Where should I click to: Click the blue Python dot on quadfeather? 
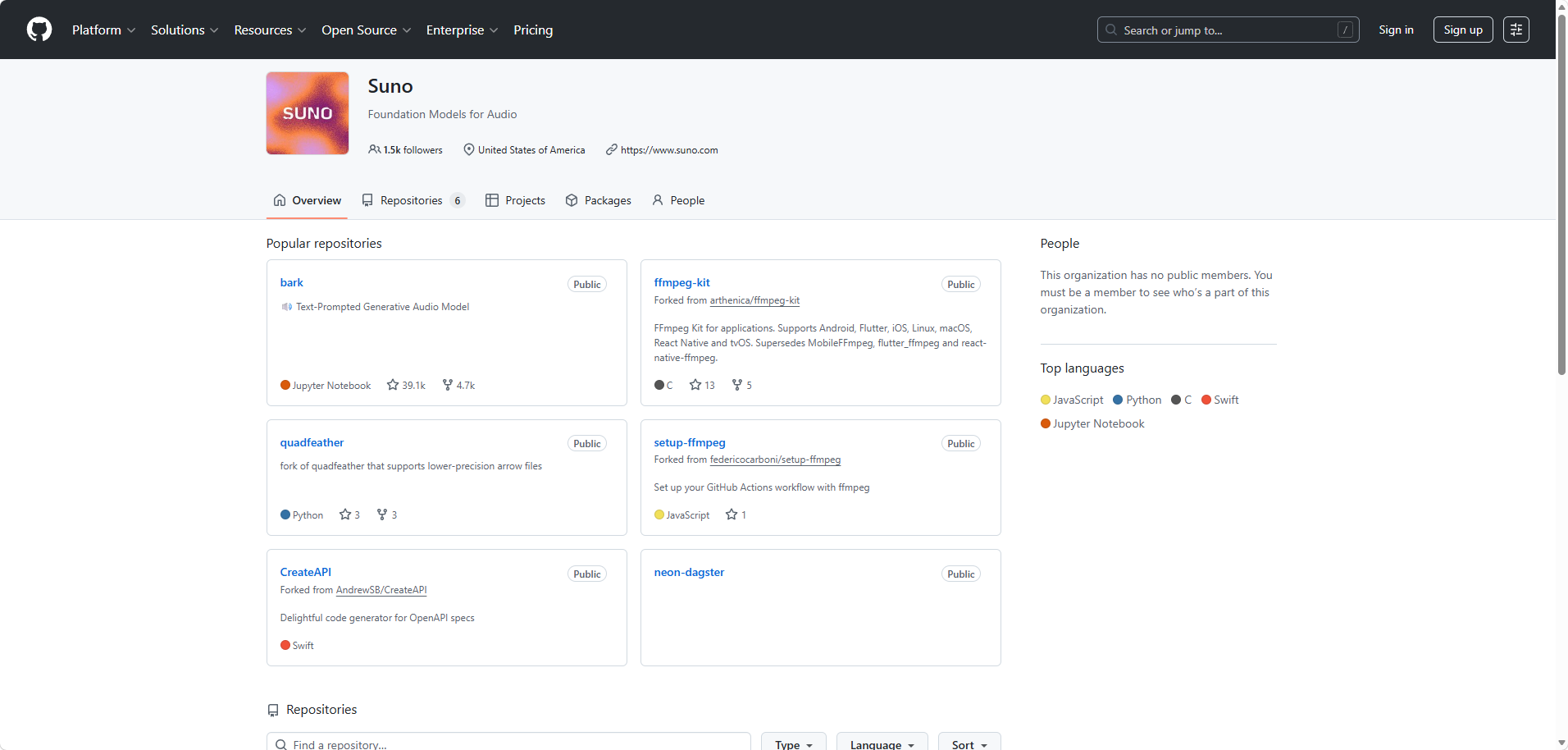(285, 514)
